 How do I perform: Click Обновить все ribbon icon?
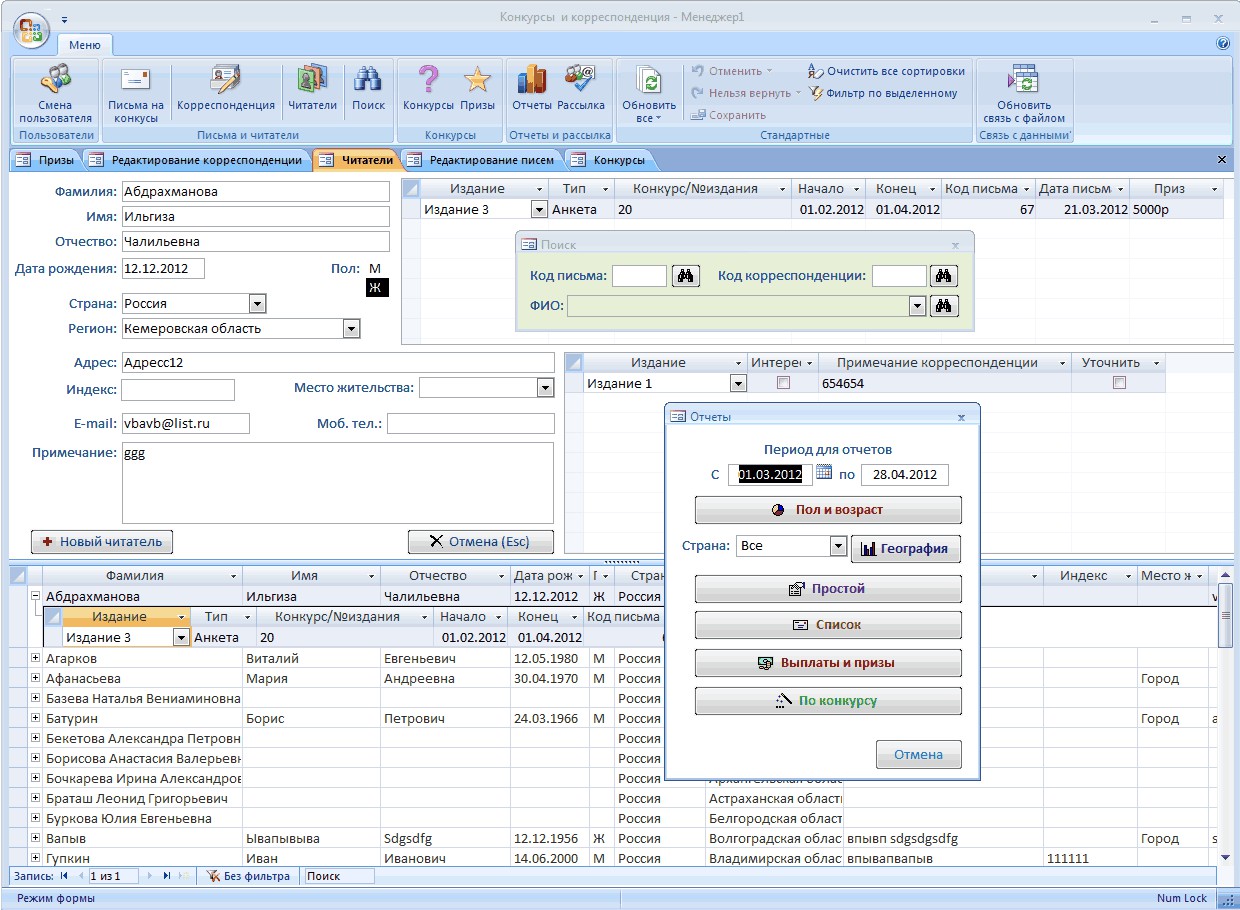(649, 93)
